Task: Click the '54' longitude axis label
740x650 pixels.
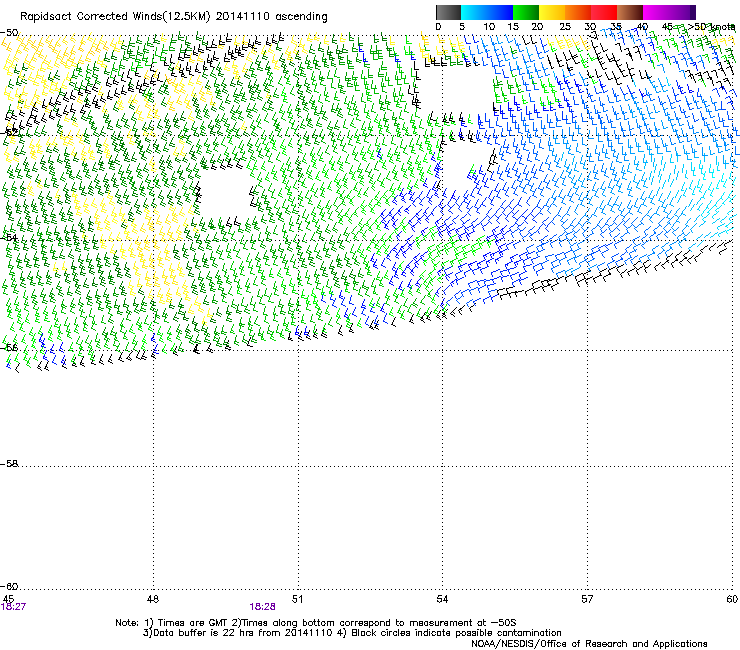Action: 442,599
